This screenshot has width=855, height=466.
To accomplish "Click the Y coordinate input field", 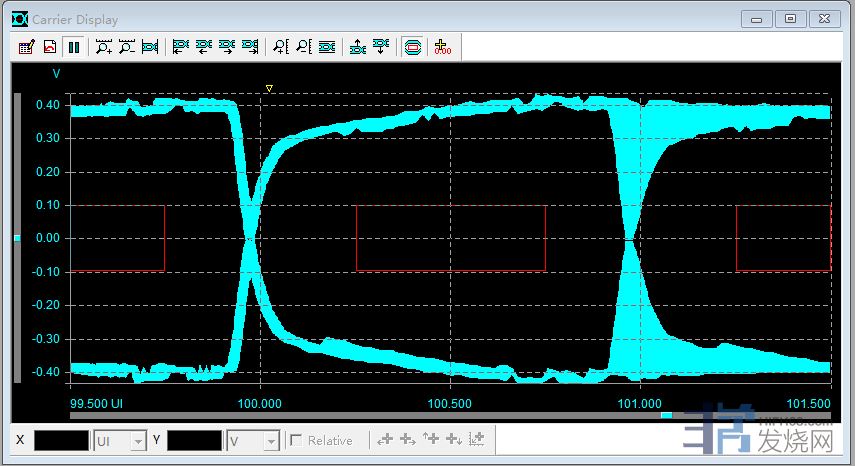I will (x=194, y=440).
